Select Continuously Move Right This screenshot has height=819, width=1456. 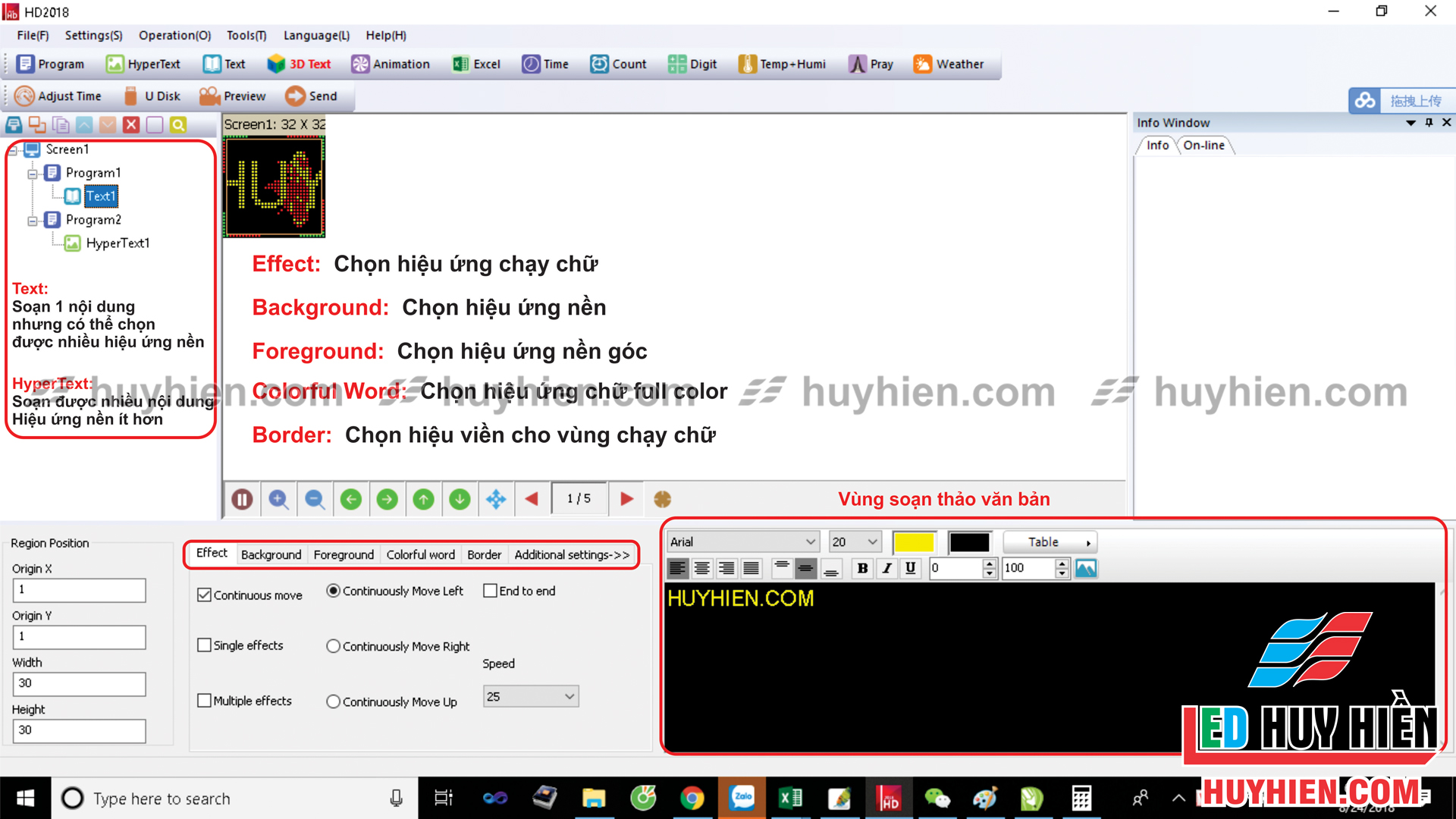pyautogui.click(x=333, y=645)
